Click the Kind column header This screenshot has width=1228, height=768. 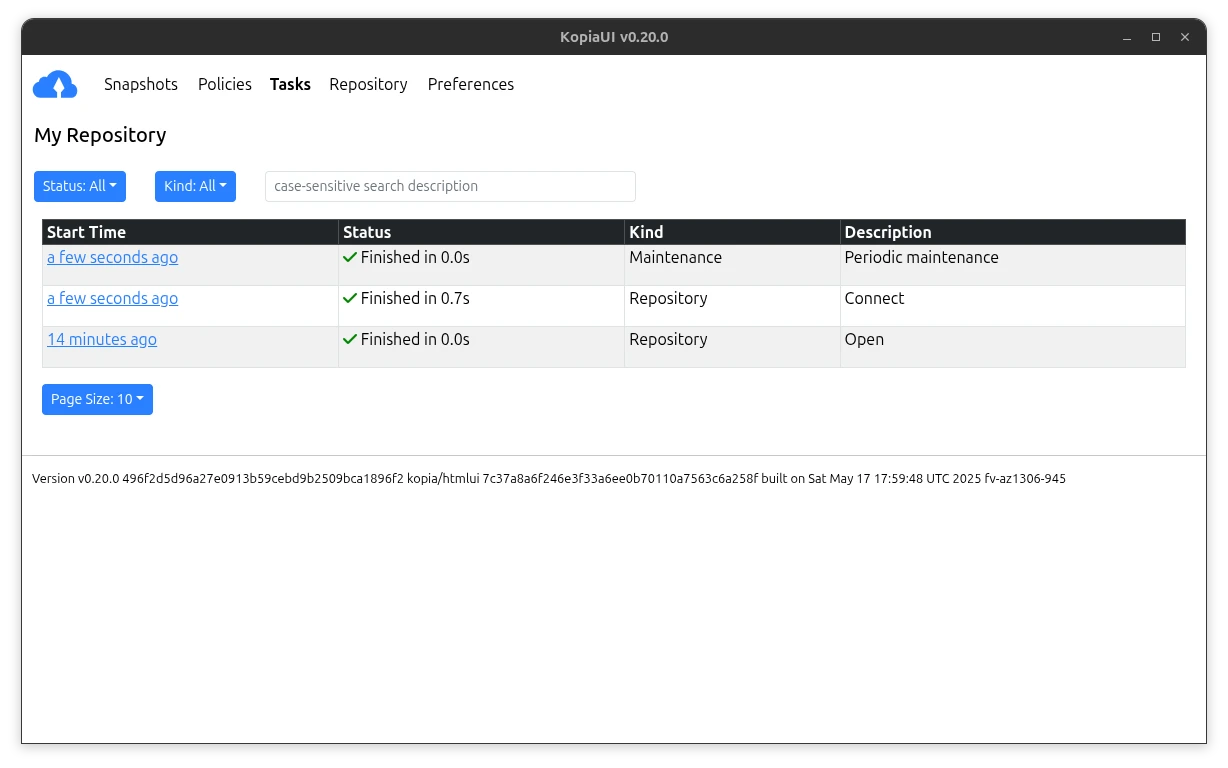click(646, 232)
